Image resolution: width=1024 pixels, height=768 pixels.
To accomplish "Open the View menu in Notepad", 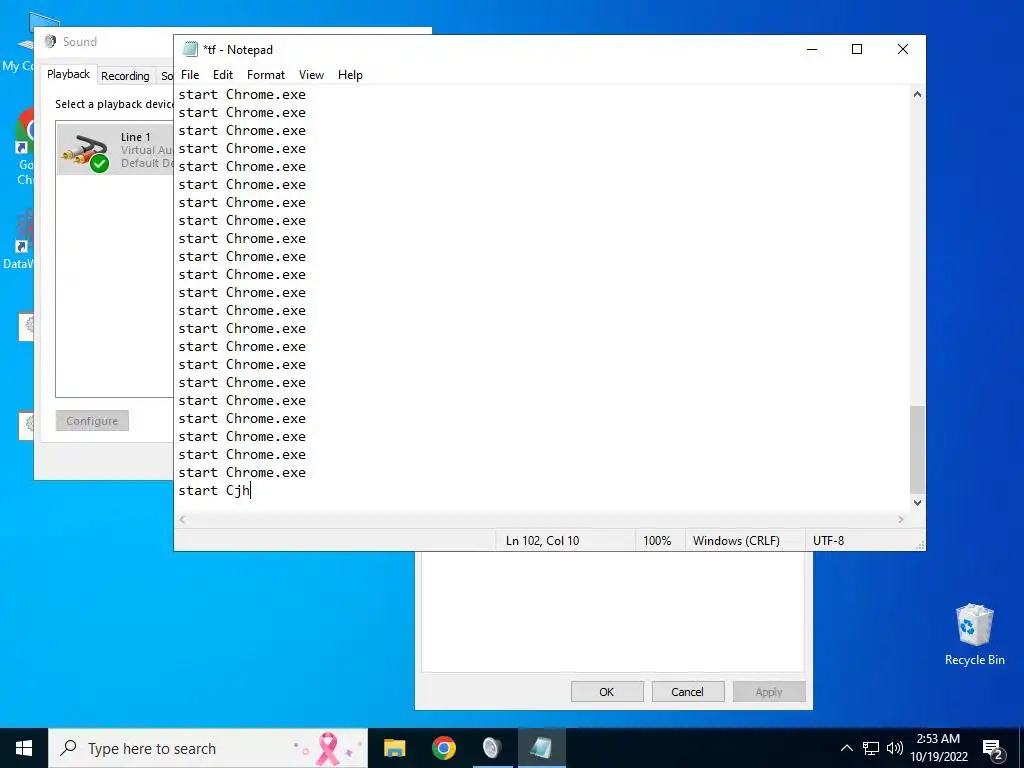I will (312, 75).
